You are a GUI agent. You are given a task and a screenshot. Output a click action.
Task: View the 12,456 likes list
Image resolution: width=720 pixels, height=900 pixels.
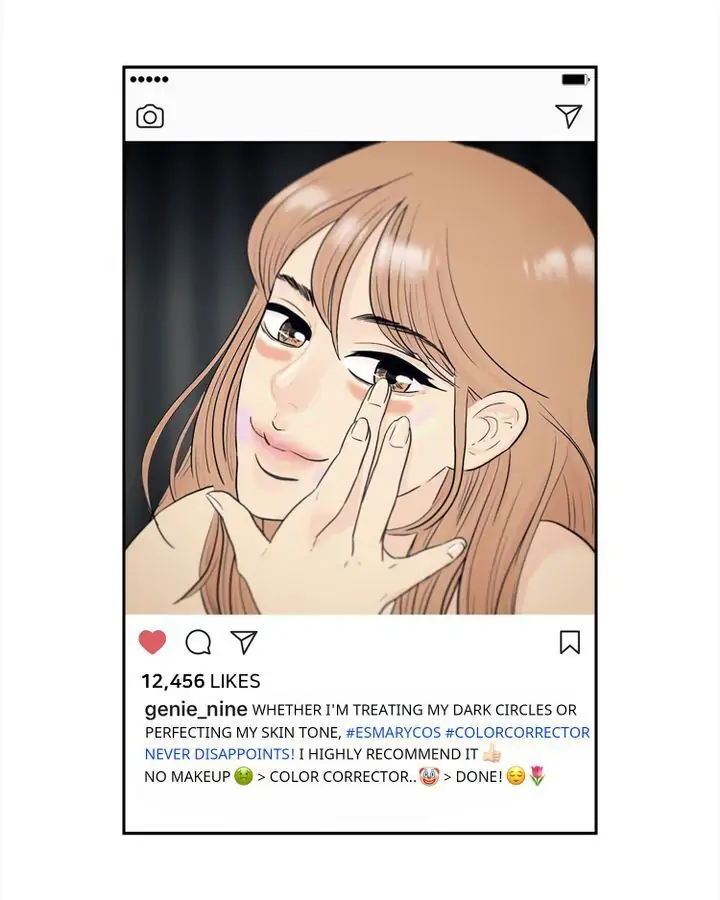[x=201, y=681]
